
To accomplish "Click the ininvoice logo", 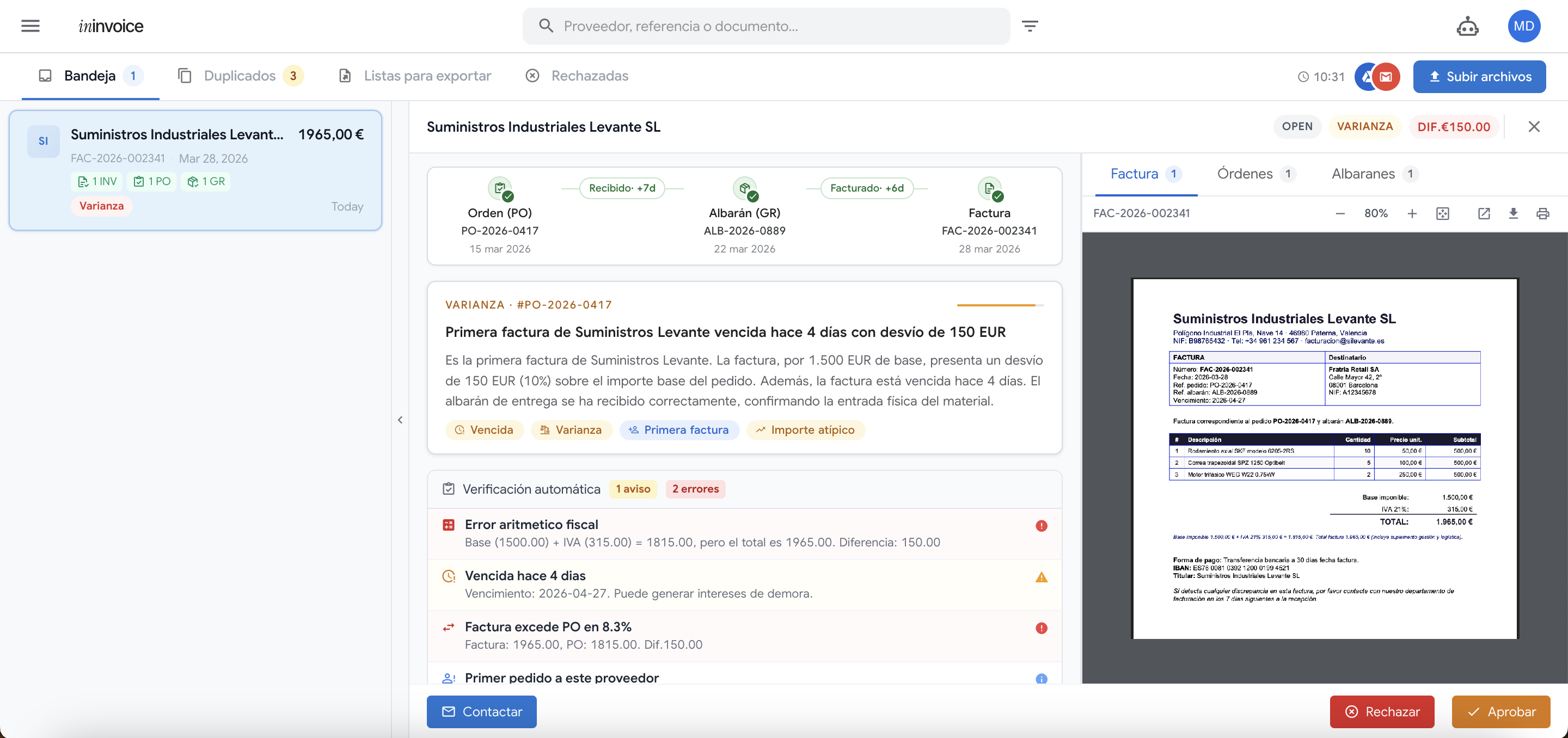I will coord(111,26).
